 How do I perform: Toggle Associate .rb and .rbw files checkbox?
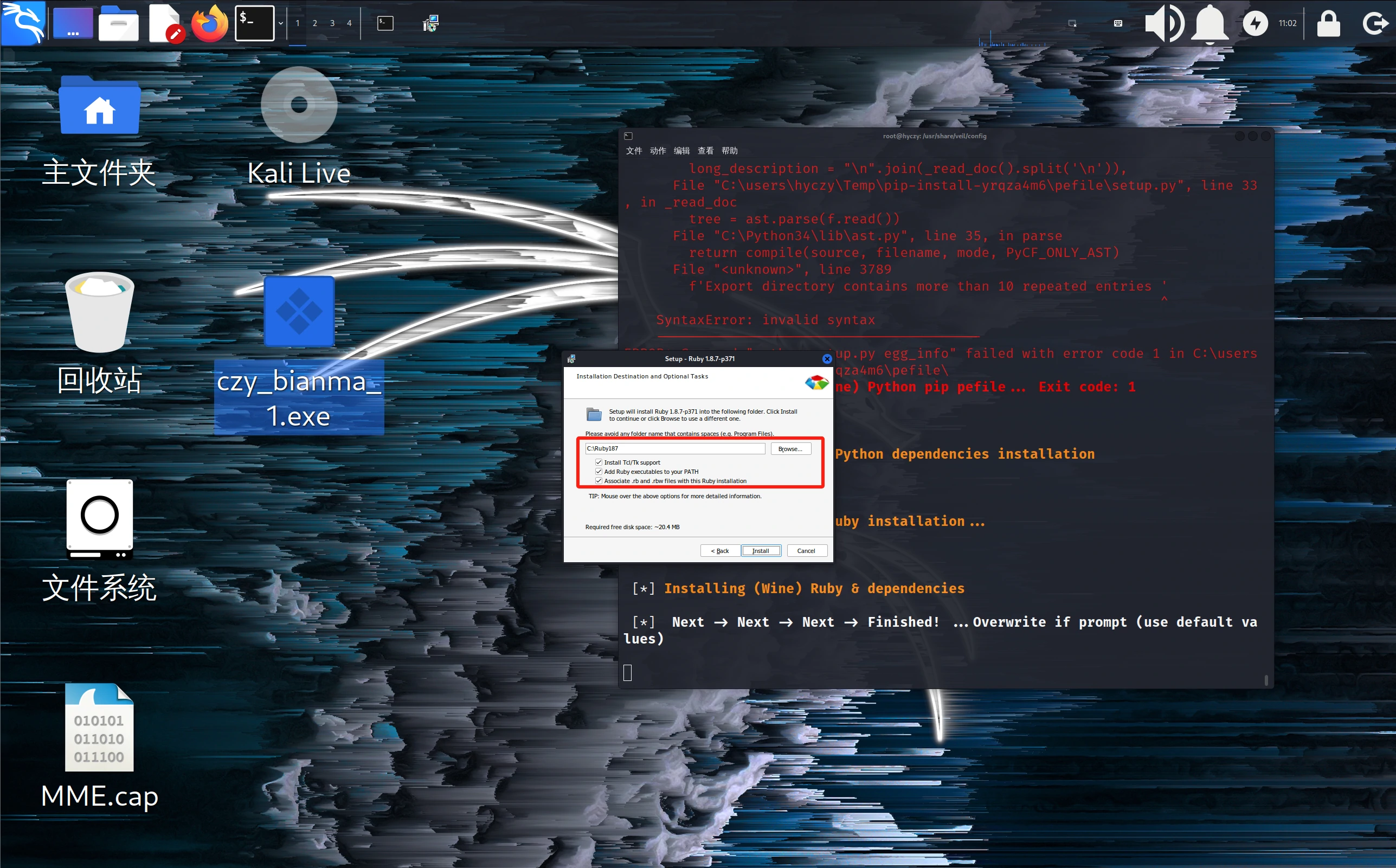(x=599, y=480)
